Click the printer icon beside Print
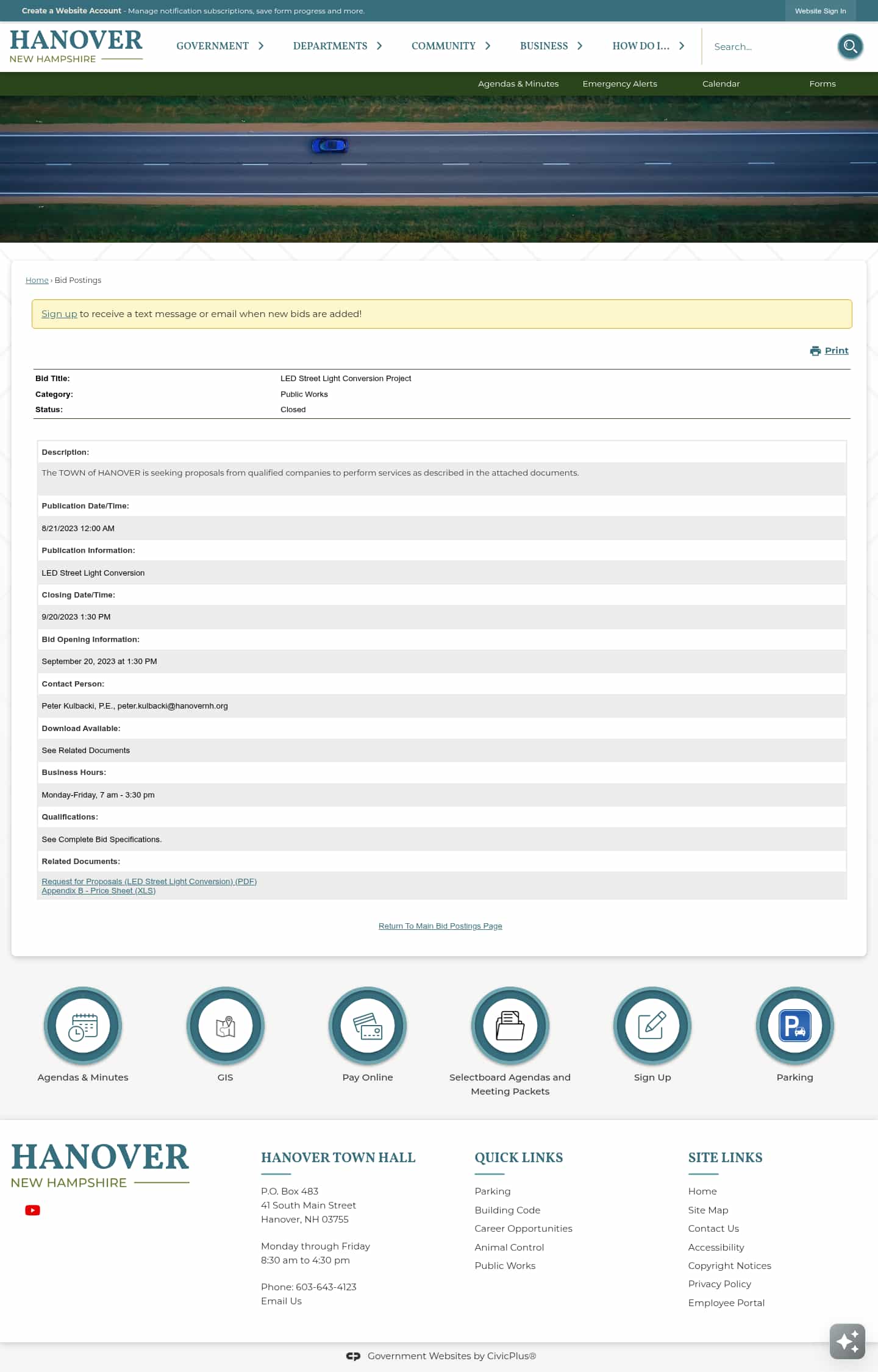878x1372 pixels. pos(815,351)
